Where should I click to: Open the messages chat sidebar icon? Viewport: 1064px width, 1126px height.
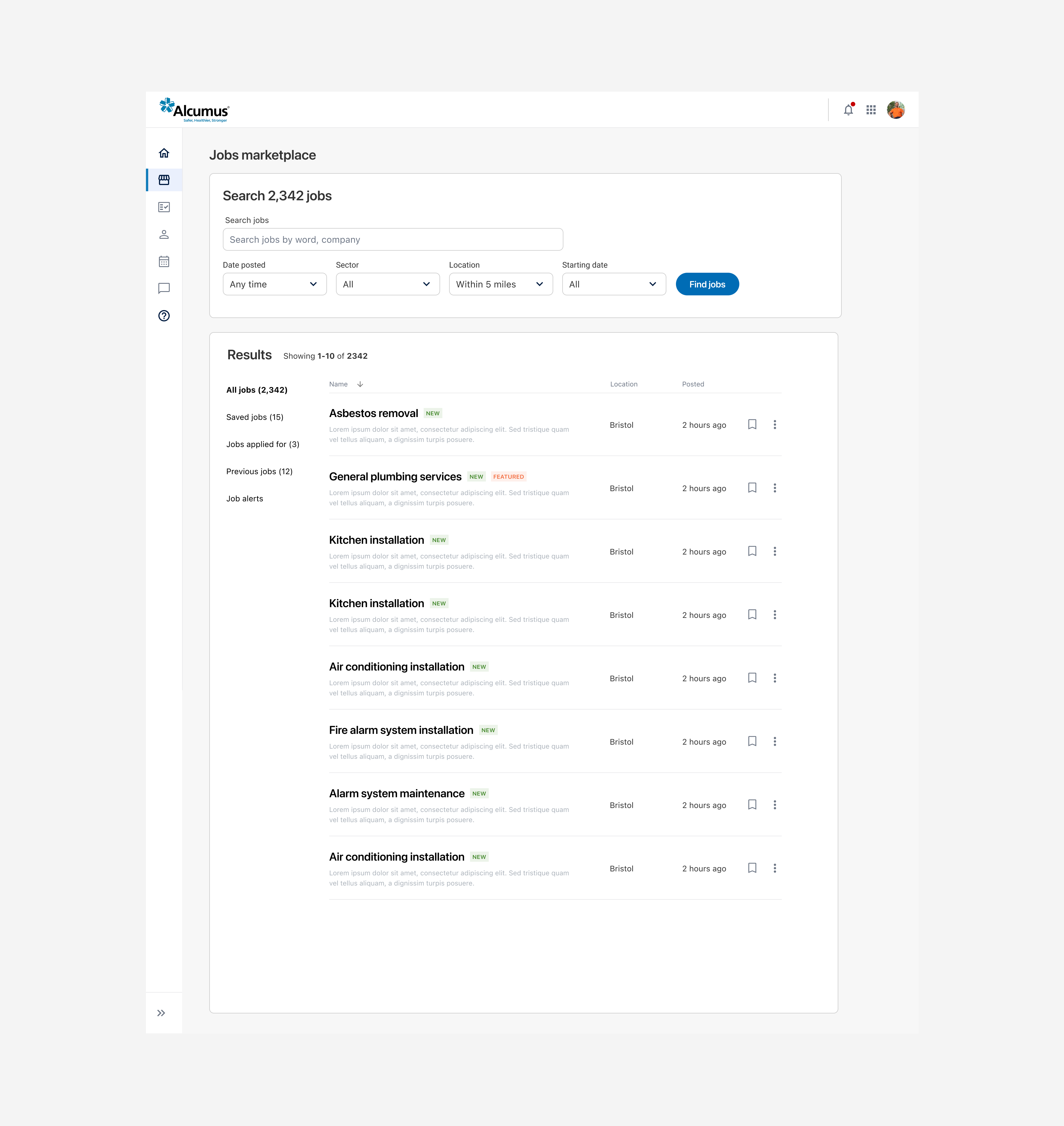click(x=164, y=289)
